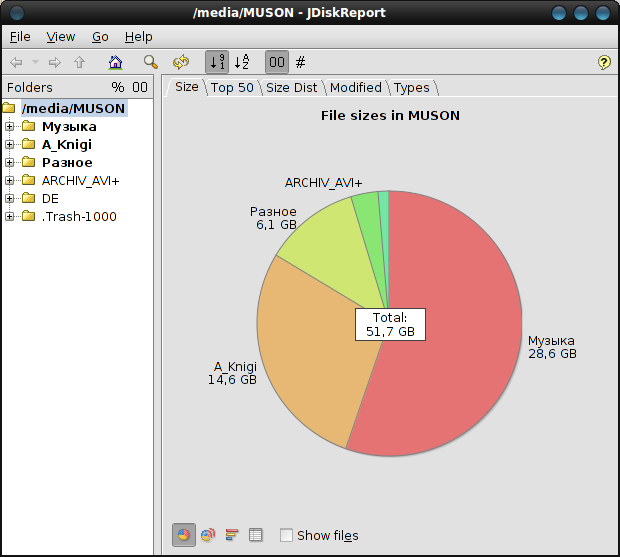620x557 pixels.
Task: Expand the Музыка folder node
Action: tap(9, 127)
